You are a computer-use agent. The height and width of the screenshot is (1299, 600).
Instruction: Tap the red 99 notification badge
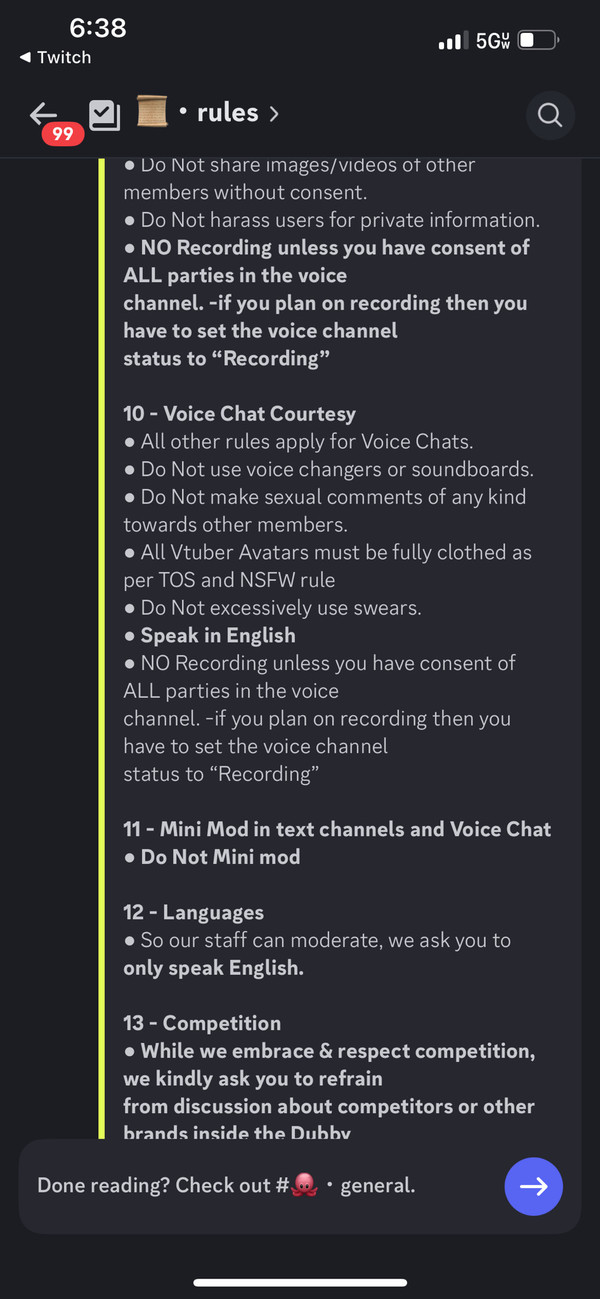tap(63, 134)
